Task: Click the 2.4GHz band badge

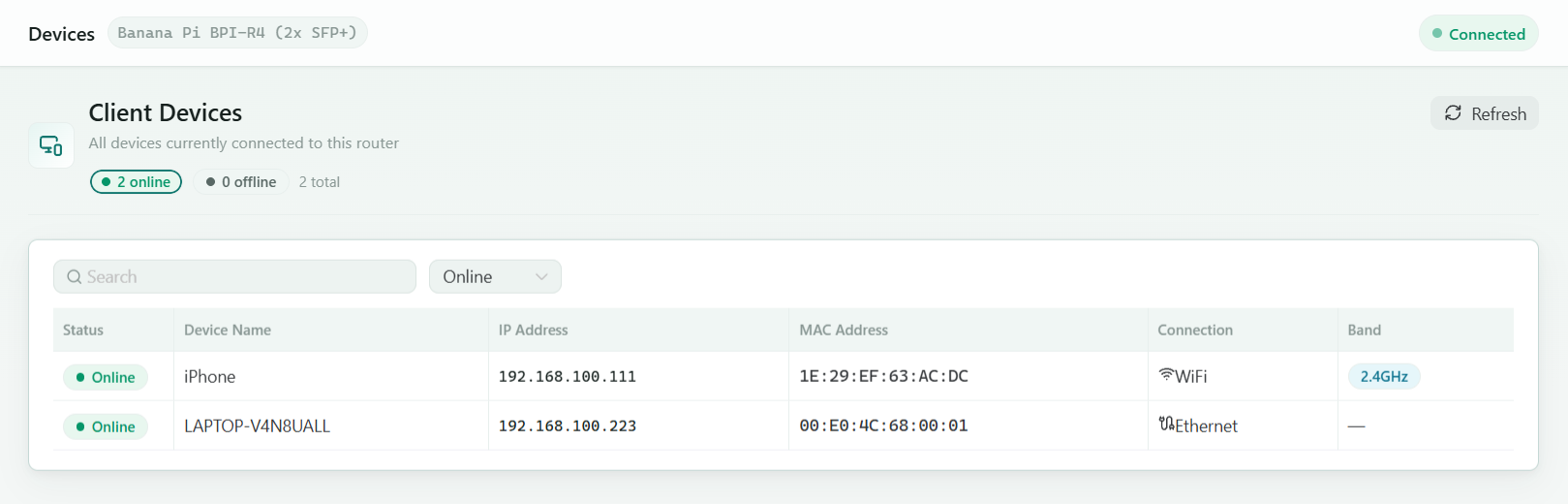Action: click(1384, 376)
